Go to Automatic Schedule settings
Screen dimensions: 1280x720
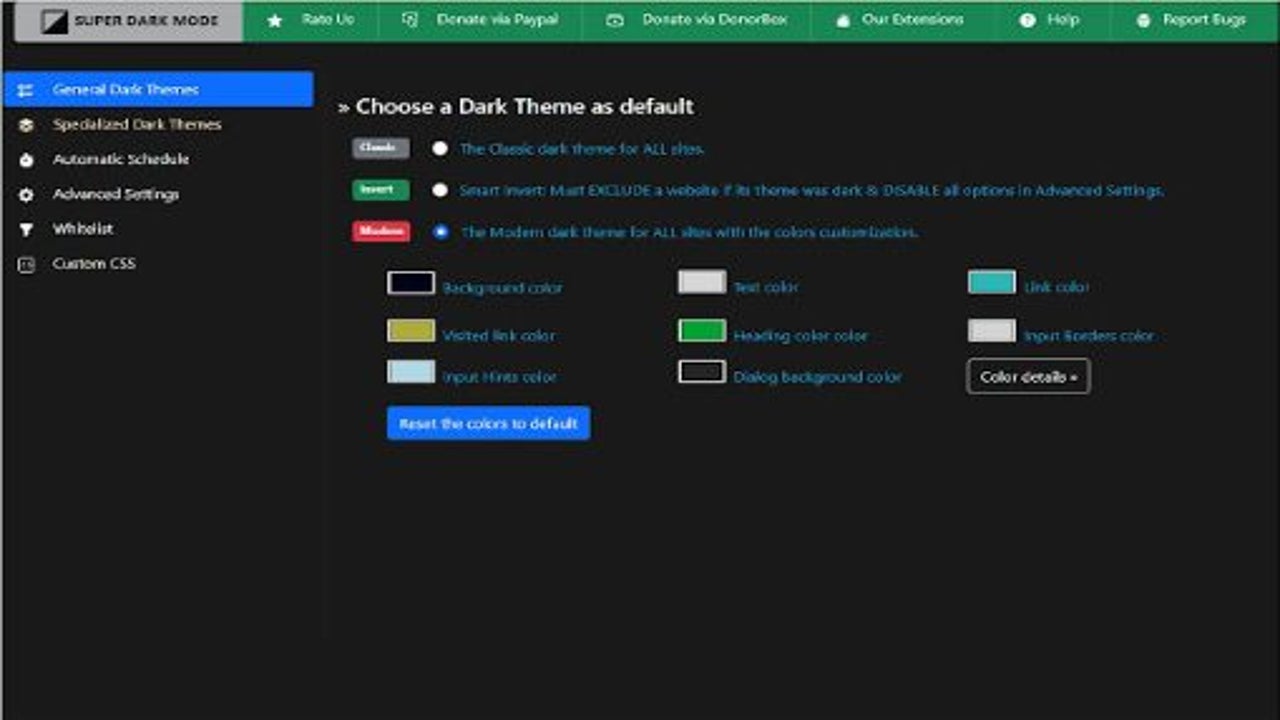pos(158,159)
